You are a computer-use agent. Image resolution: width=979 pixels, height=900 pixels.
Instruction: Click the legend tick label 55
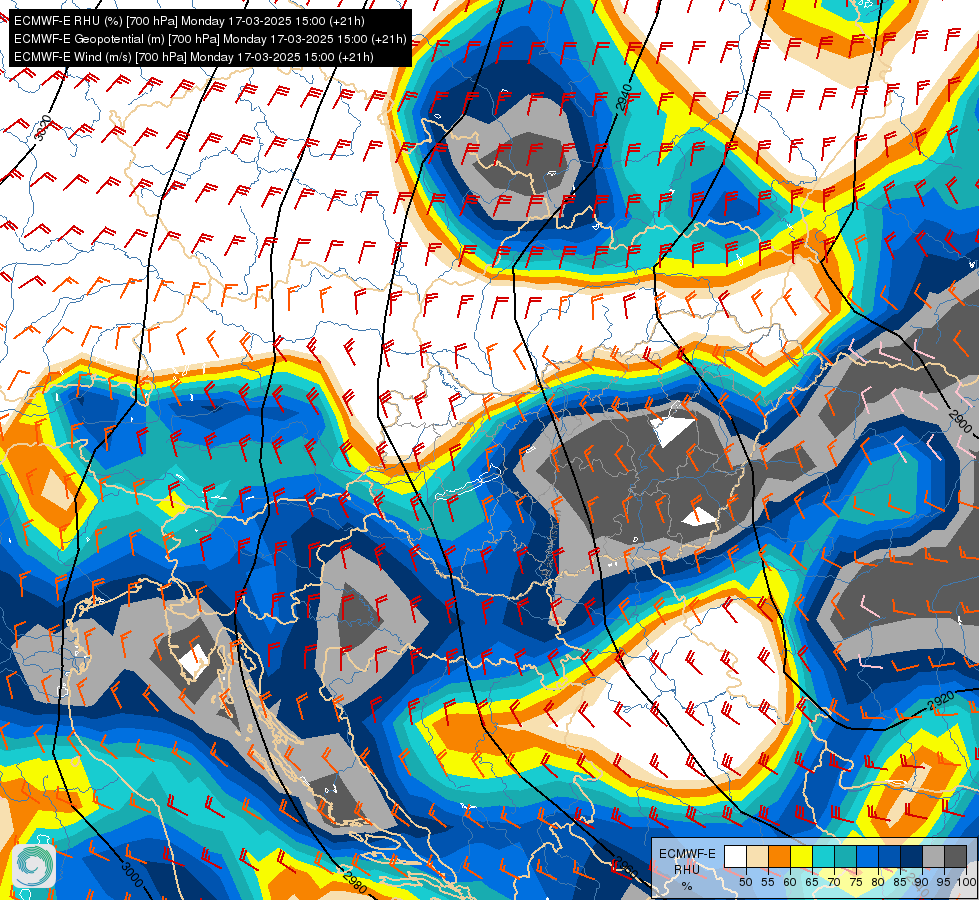click(x=768, y=882)
